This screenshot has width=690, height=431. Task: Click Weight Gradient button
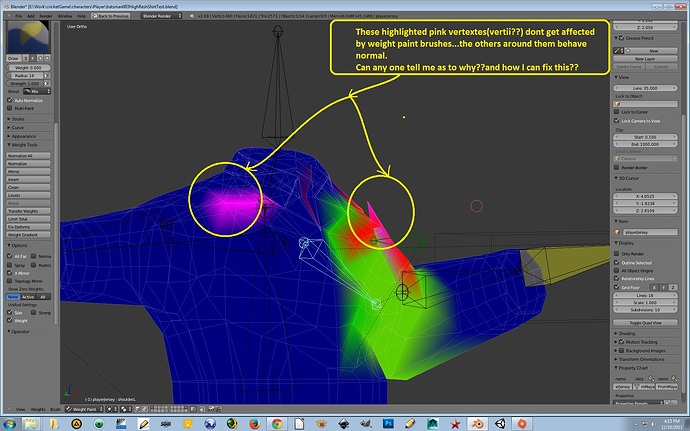click(x=28, y=235)
